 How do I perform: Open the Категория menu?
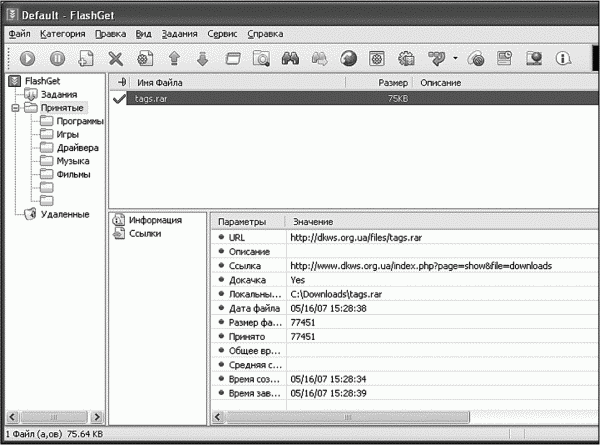tap(63, 34)
